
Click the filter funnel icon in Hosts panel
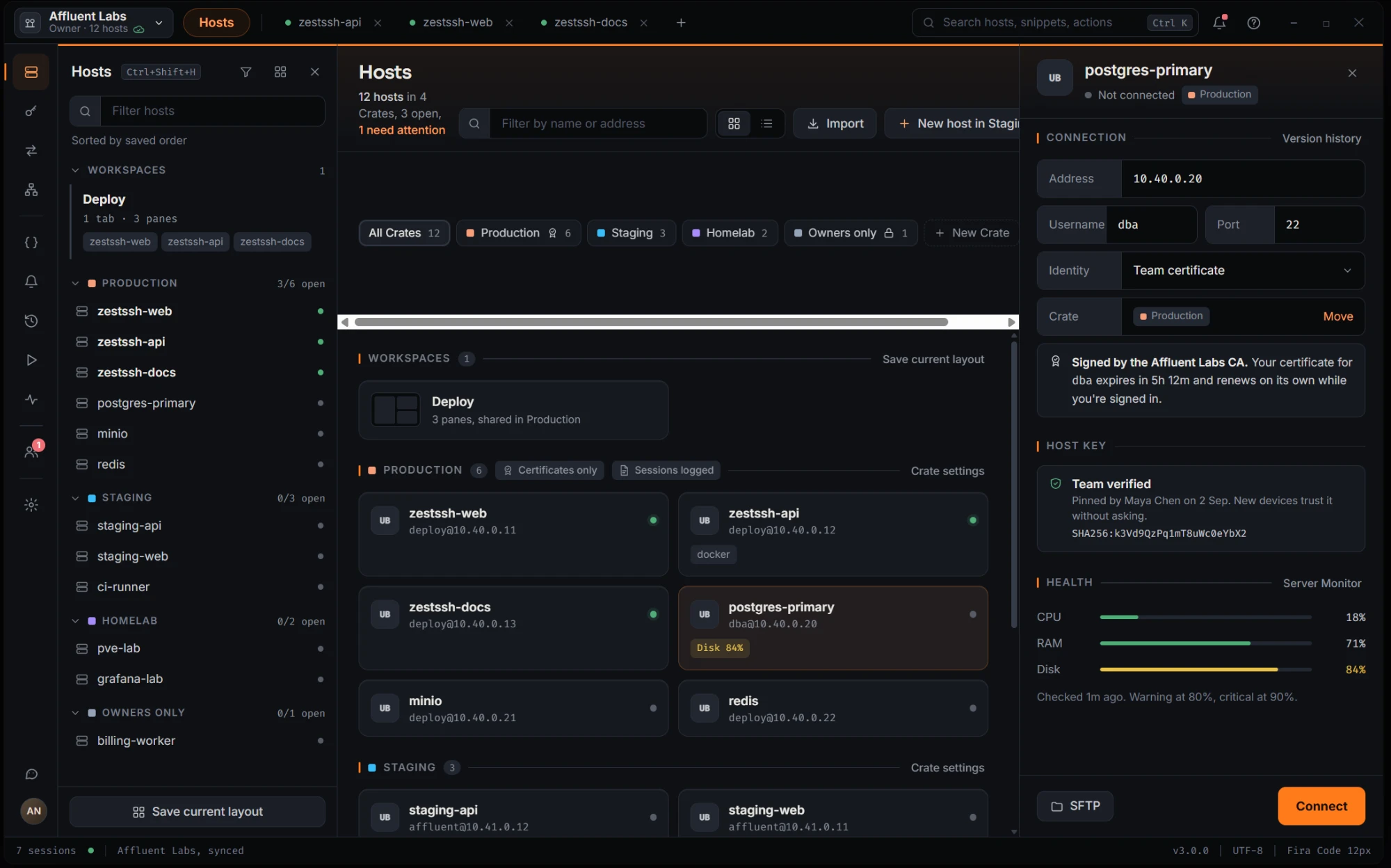click(246, 72)
